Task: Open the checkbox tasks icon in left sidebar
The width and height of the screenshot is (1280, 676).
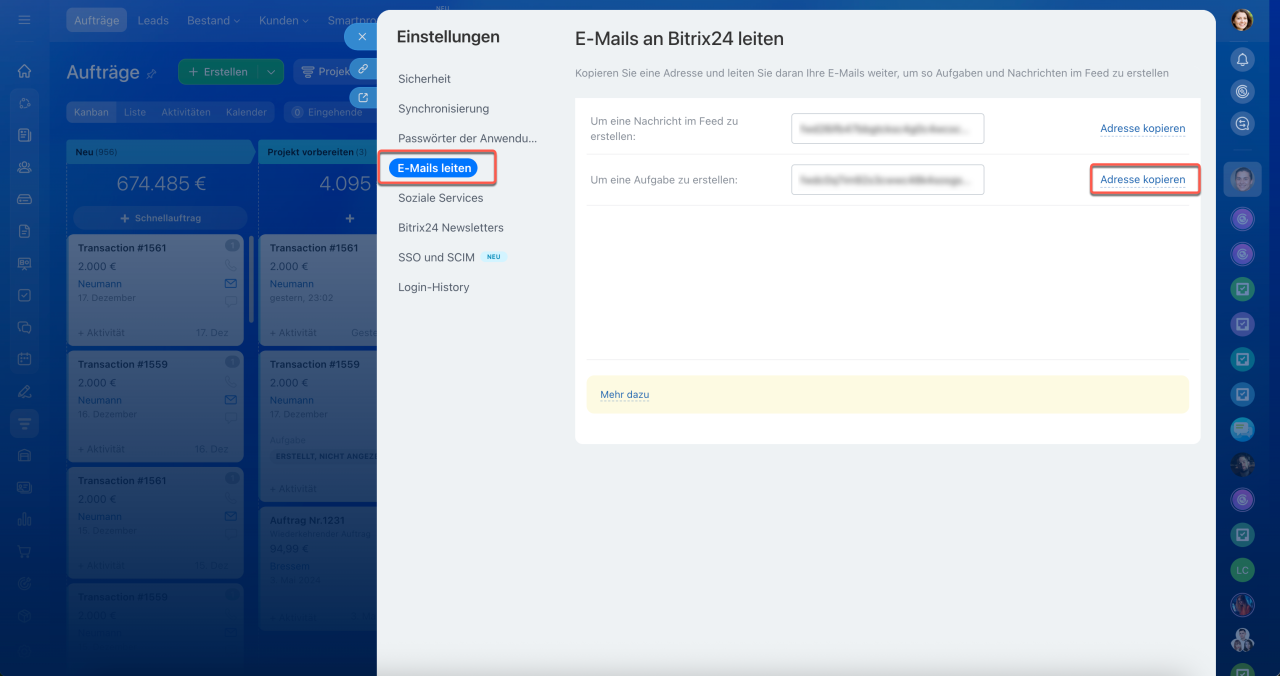Action: click(x=25, y=295)
